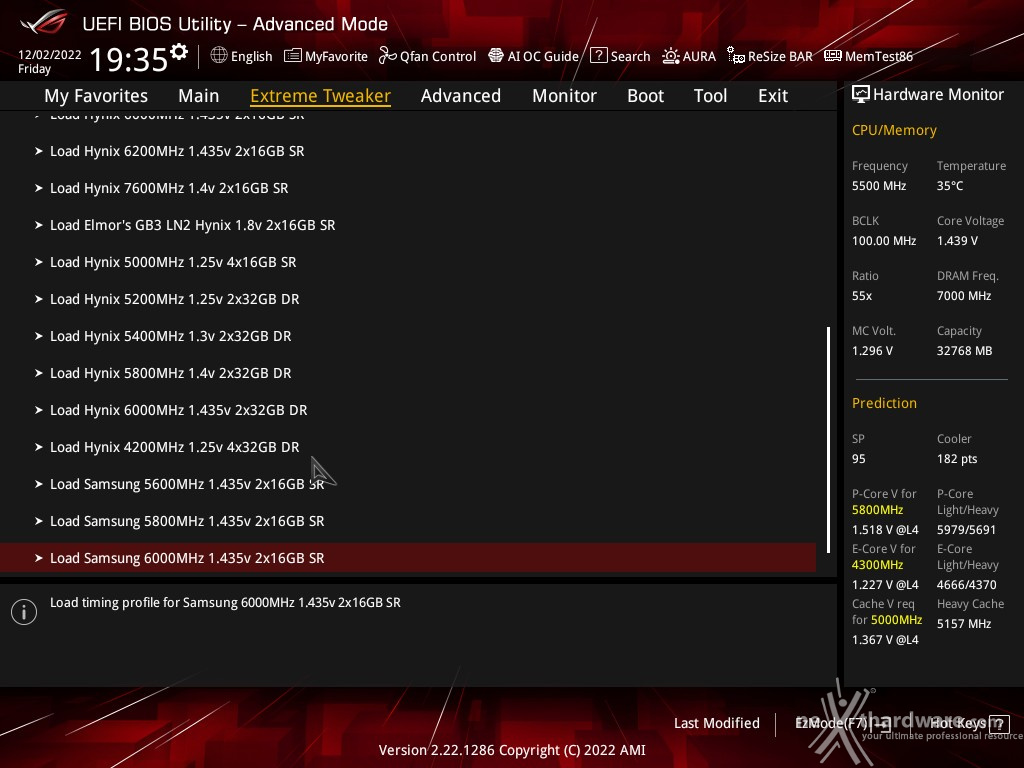
Task: Expand Load Hynix 5800MHz 1.4v 2x32GB DR arrow
Action: click(39, 373)
